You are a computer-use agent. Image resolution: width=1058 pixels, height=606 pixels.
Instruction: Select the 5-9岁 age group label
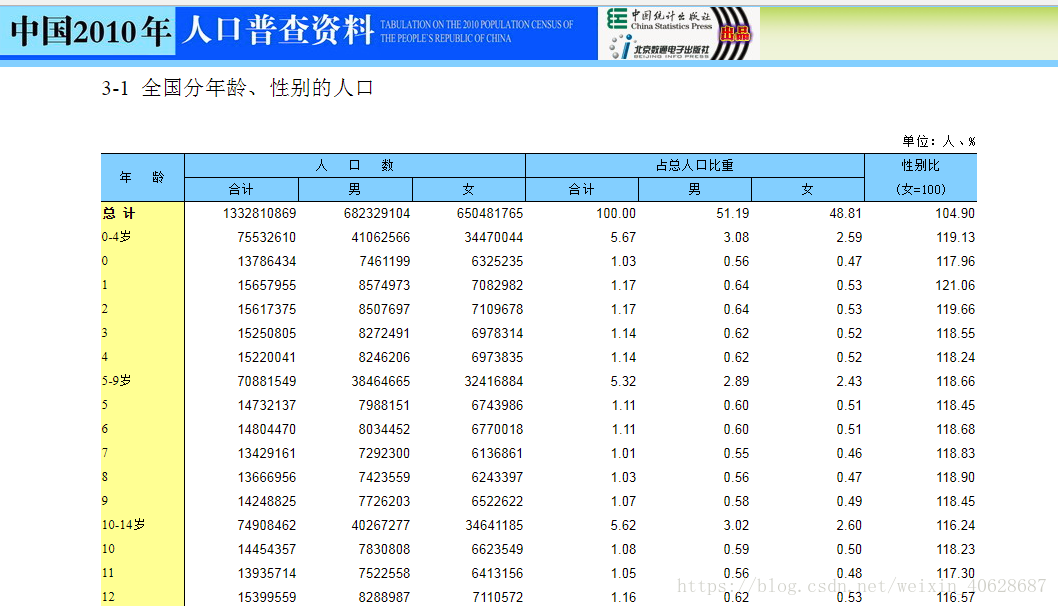[117, 381]
